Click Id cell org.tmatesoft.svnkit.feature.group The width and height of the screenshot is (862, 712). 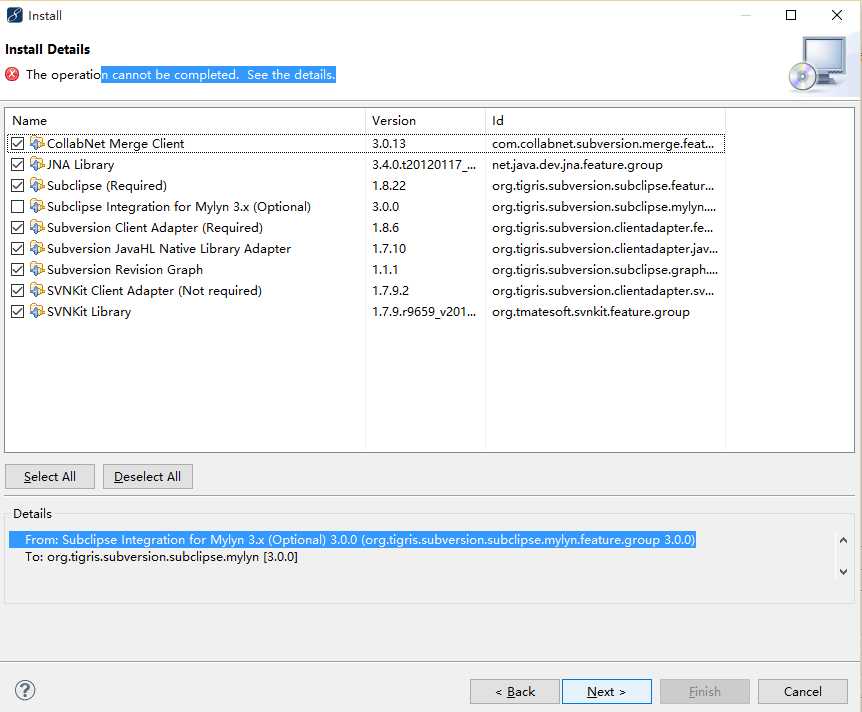coord(590,312)
